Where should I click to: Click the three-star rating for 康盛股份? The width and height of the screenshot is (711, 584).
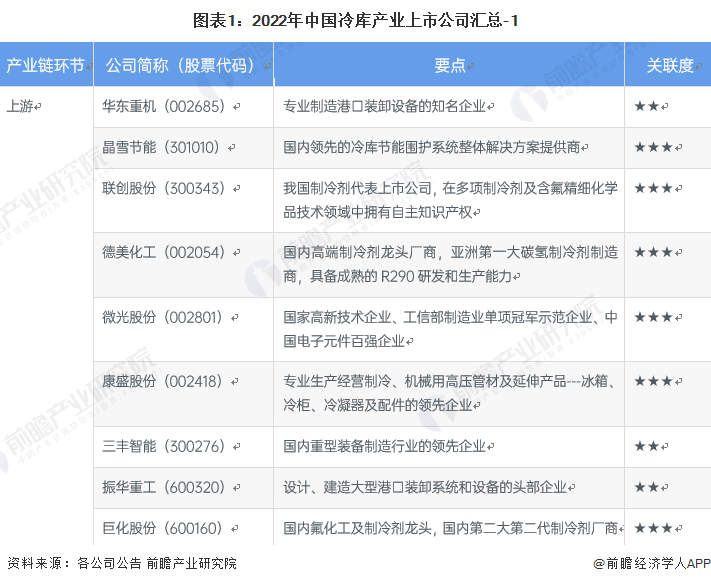[x=653, y=381]
